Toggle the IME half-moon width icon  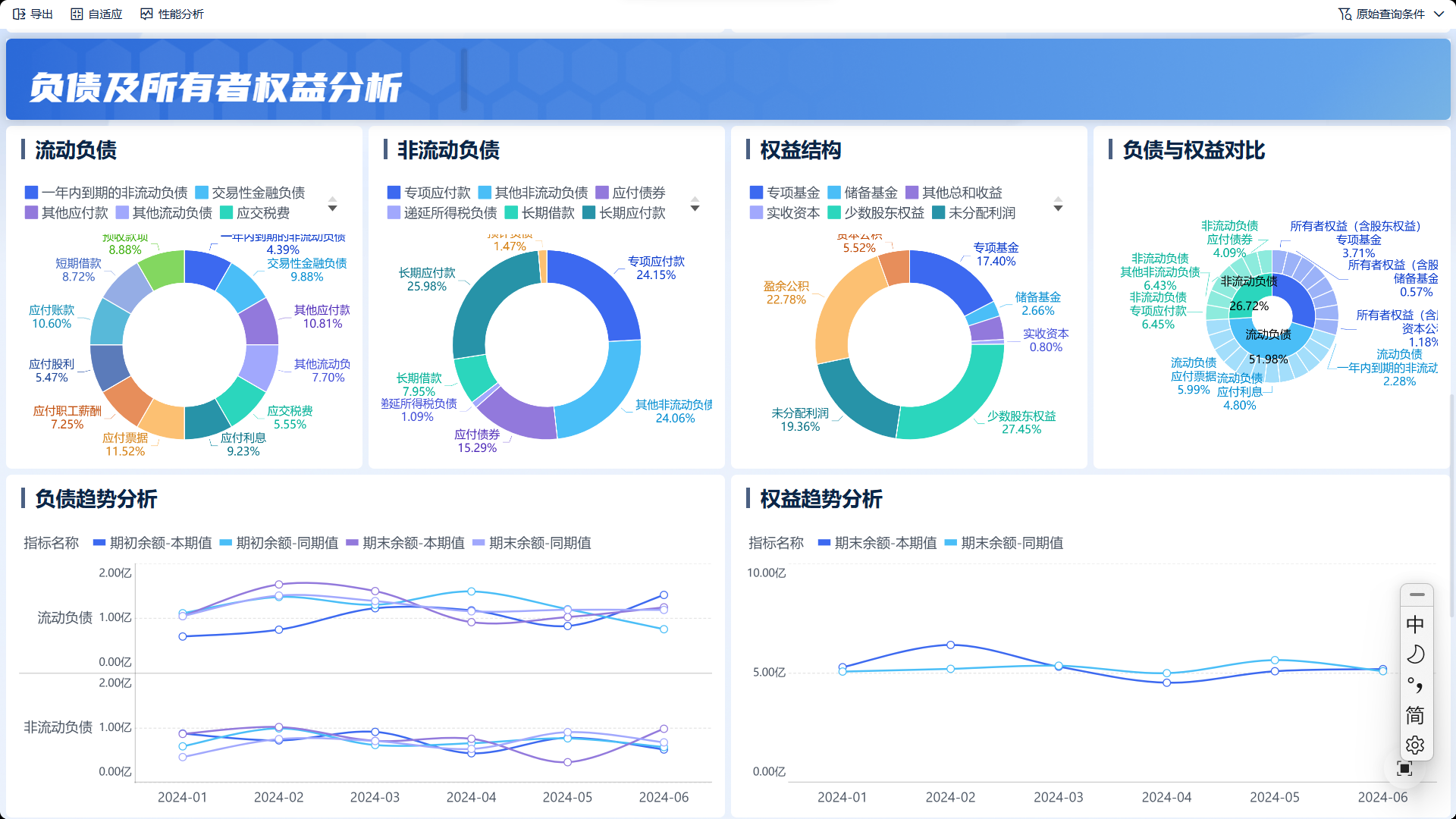[x=1416, y=654]
